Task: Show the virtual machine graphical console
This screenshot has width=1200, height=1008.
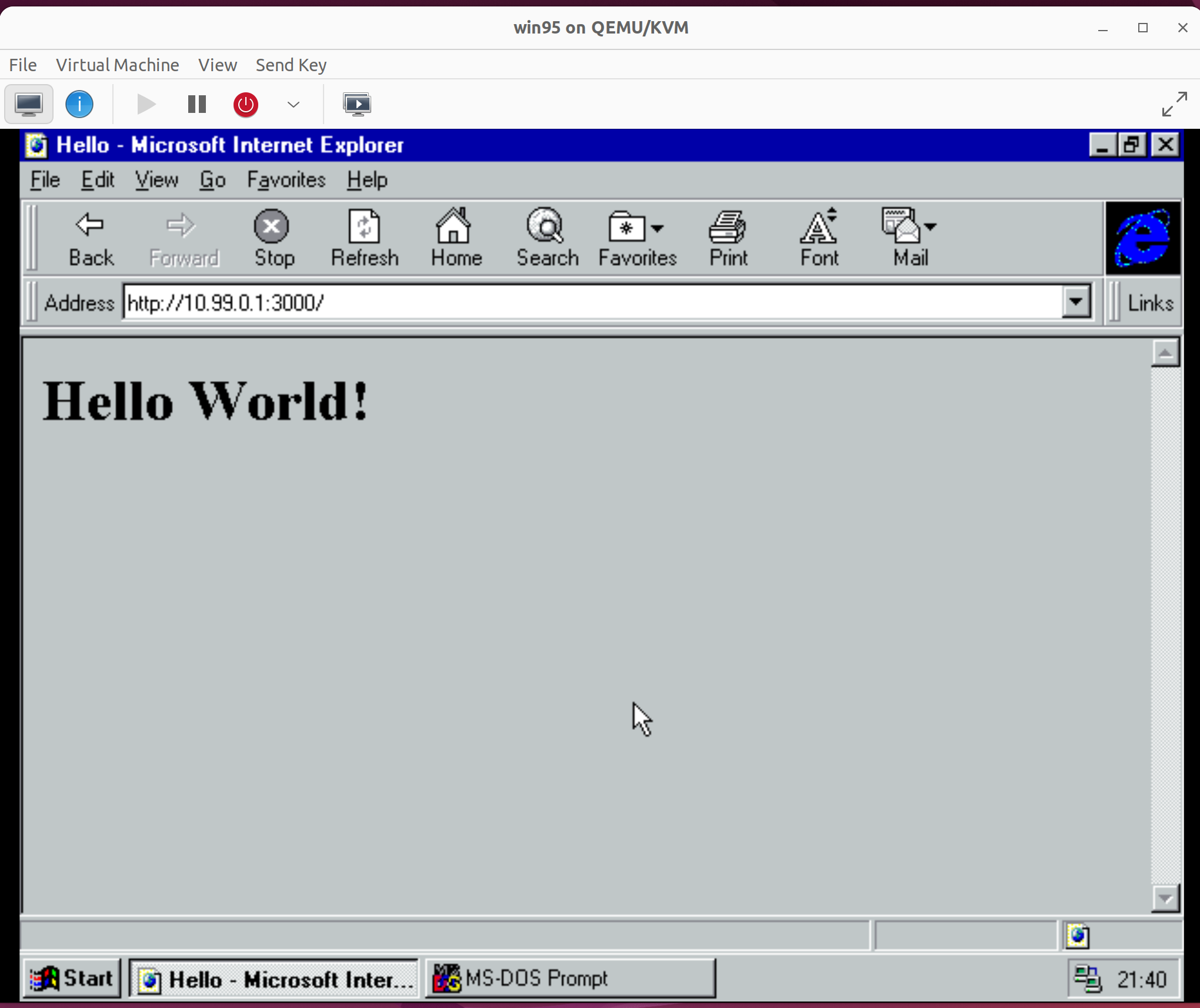Action: pos(29,105)
